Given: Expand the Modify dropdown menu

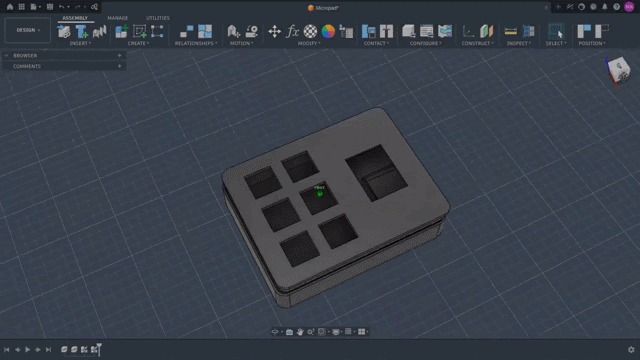Looking at the screenshot, I should pos(309,43).
